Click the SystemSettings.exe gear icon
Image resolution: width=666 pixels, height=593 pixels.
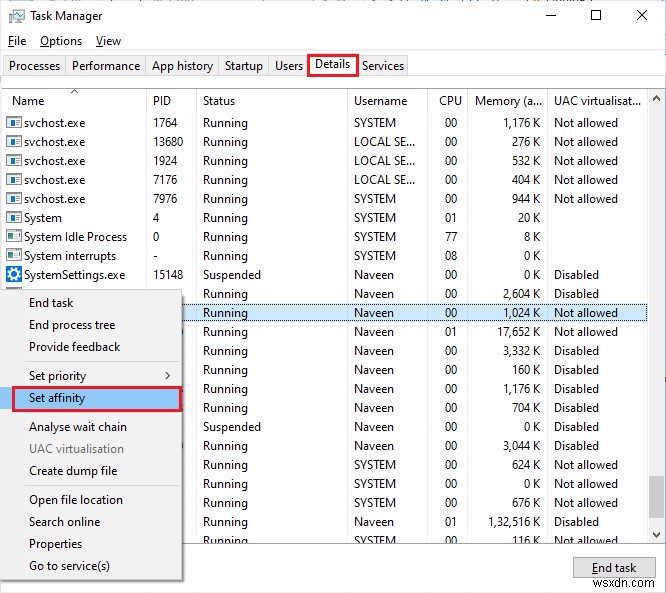(x=14, y=274)
